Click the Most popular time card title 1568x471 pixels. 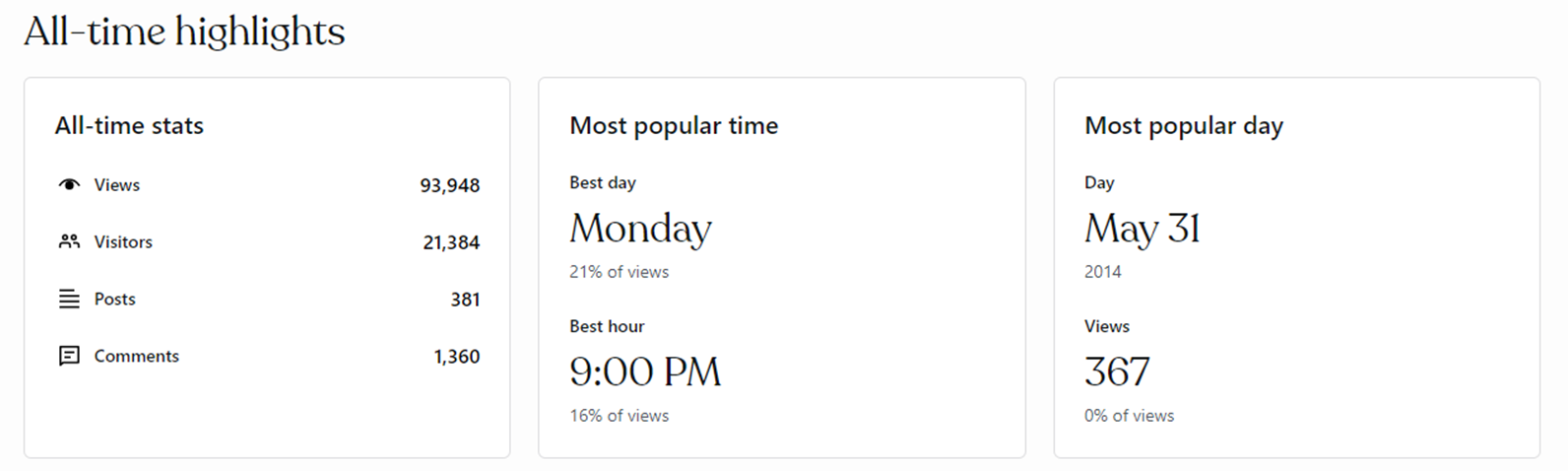(674, 125)
